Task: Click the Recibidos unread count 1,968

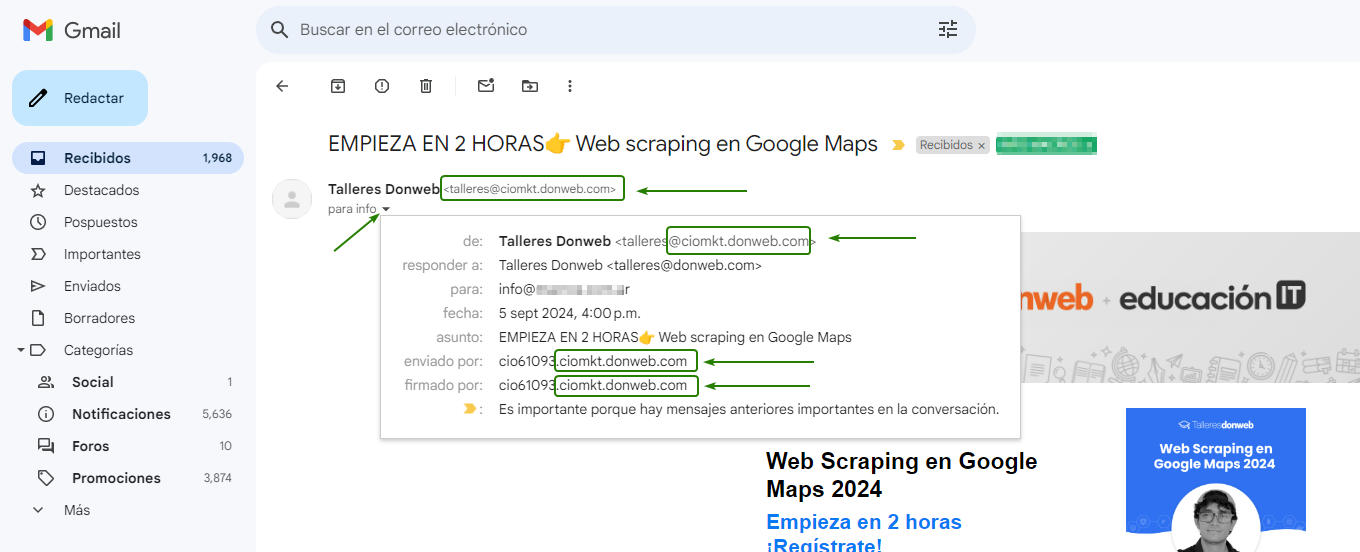Action: [x=217, y=158]
